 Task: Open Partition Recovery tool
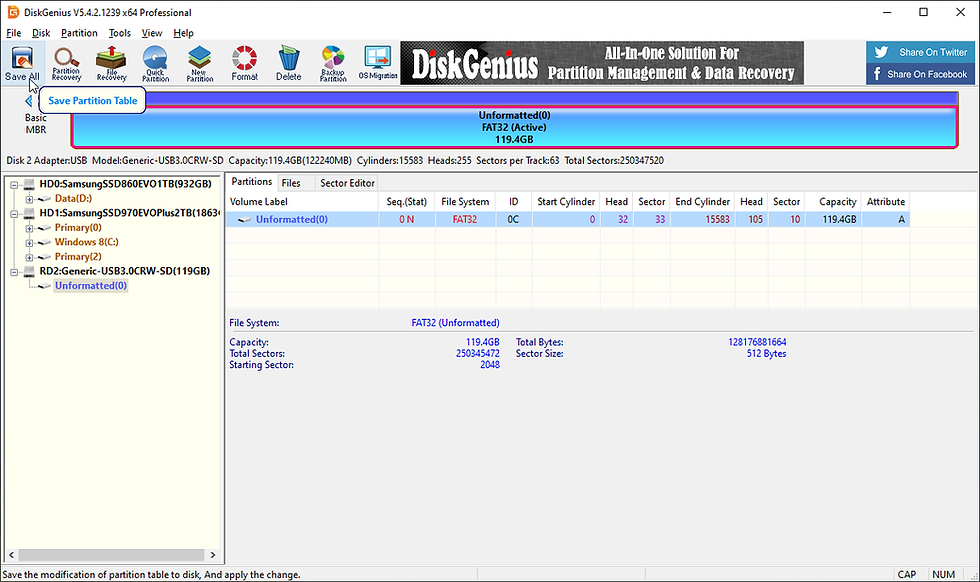click(66, 63)
